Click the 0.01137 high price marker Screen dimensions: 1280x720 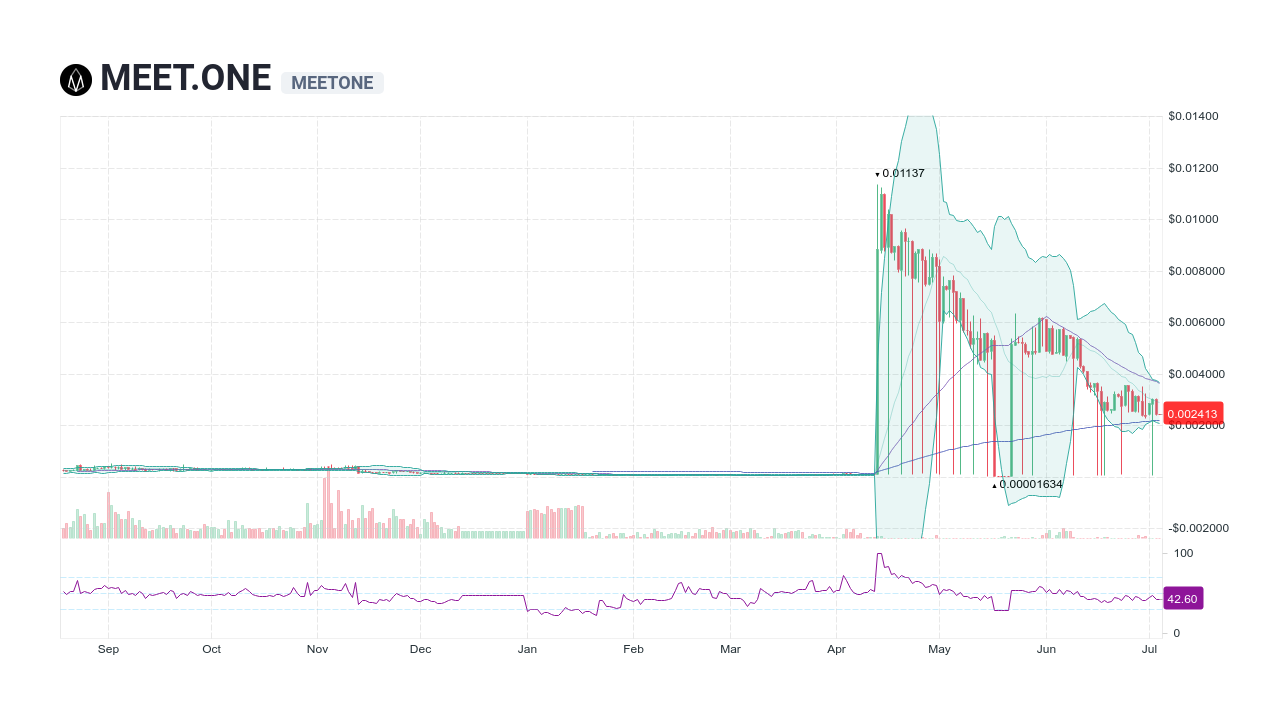click(x=900, y=173)
